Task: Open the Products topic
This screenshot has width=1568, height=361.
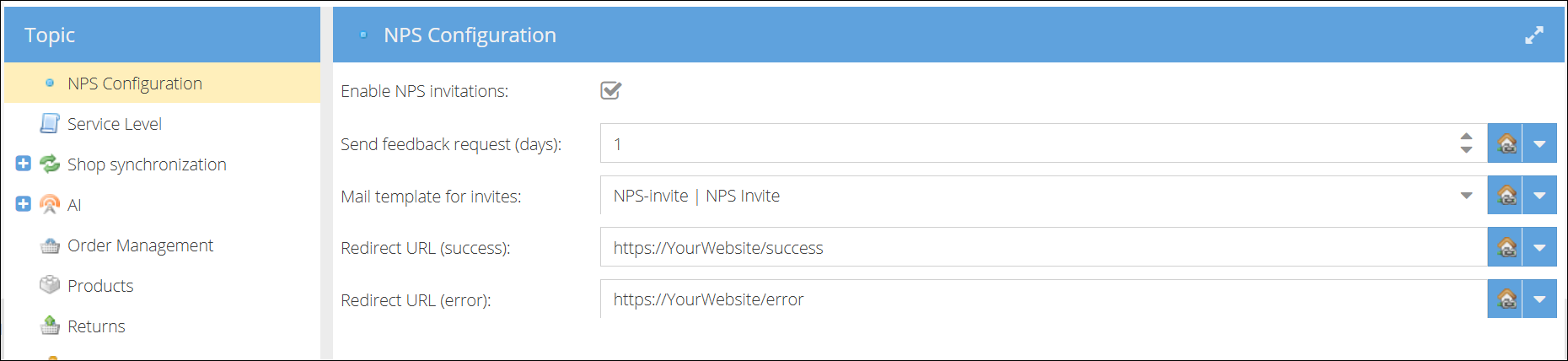Action: 100,286
